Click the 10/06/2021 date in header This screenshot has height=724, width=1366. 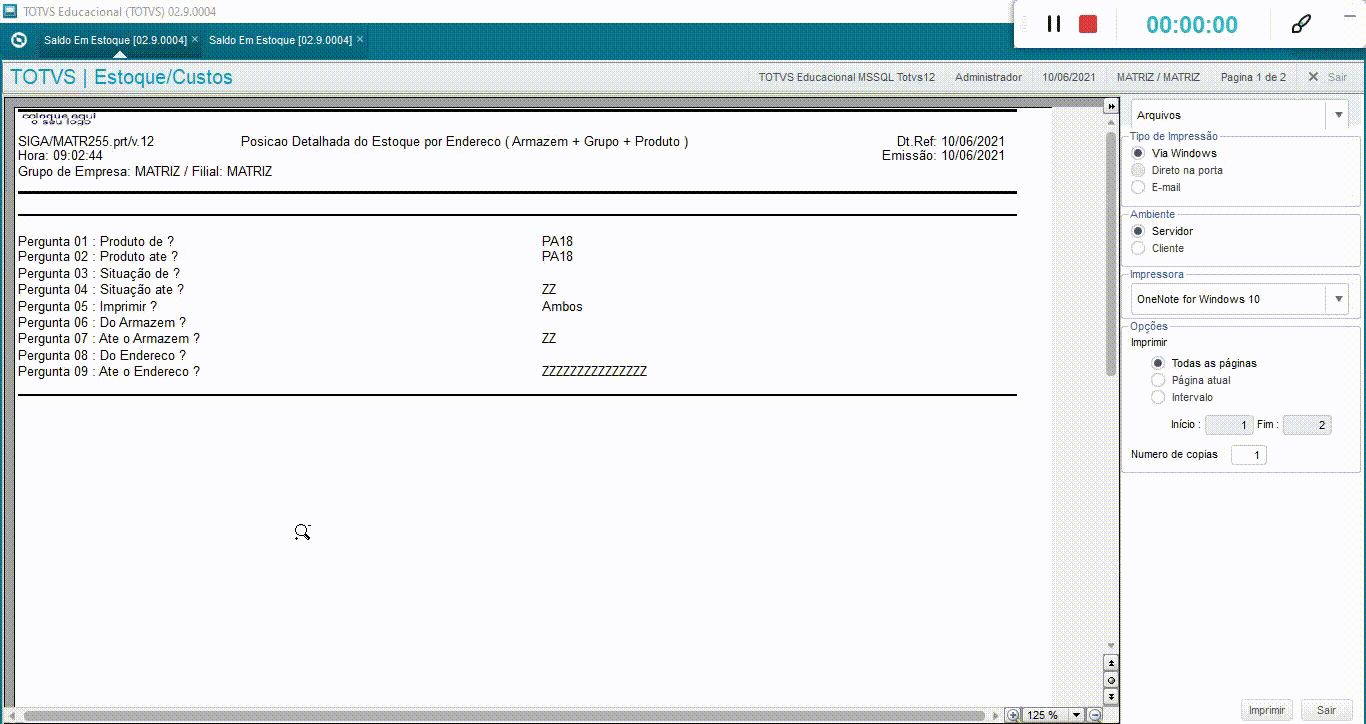click(1069, 77)
